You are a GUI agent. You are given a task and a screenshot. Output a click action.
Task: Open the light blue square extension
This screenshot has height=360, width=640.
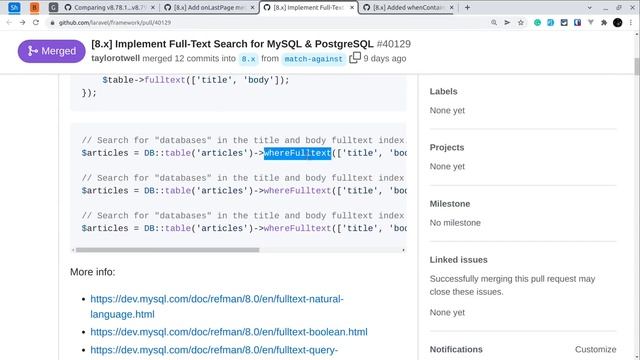click(551, 22)
